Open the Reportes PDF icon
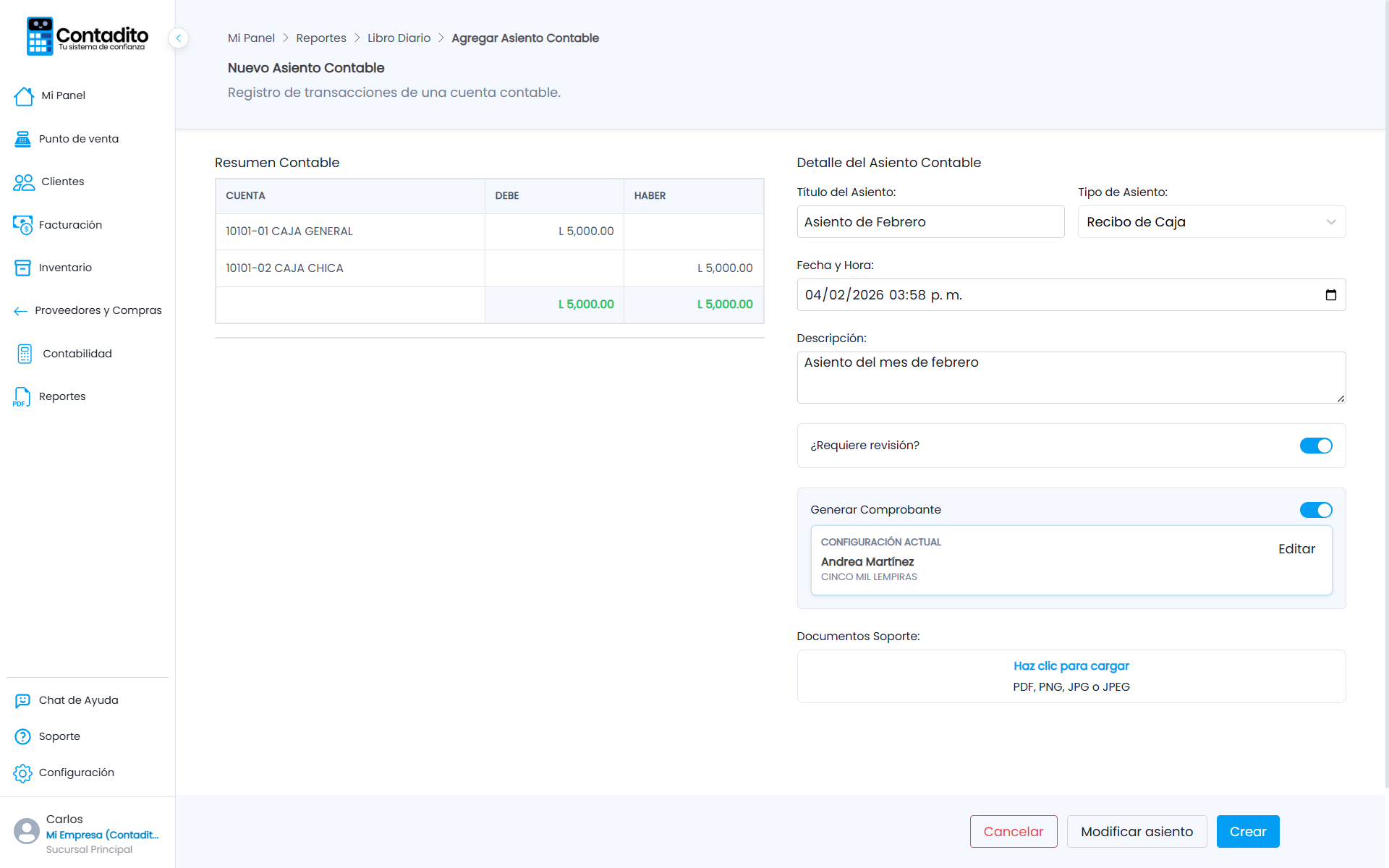The height and width of the screenshot is (868, 1389). pyautogui.click(x=22, y=396)
